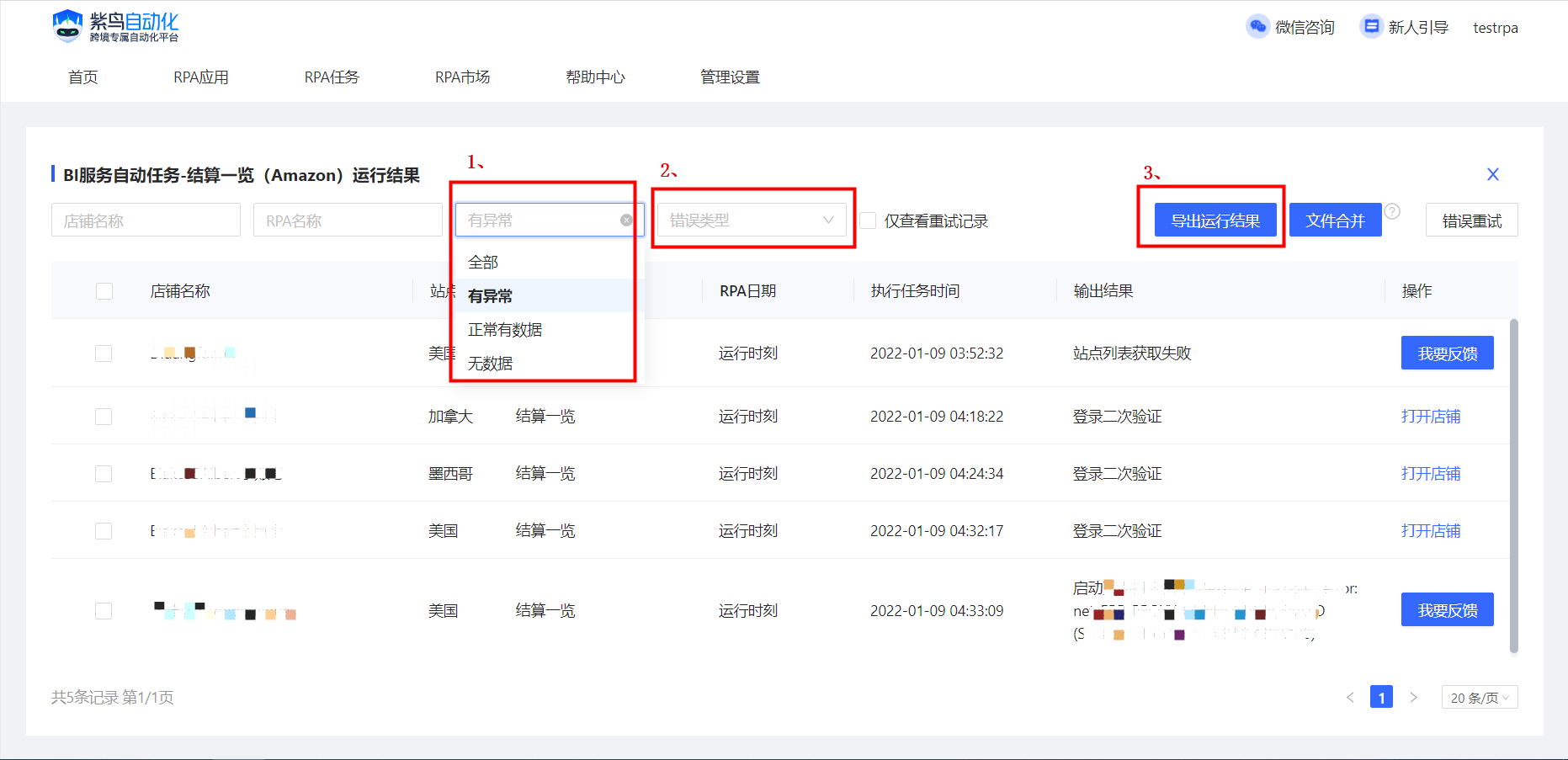Viewport: 1568px width, 760px height.
Task: Open the 帮助中心 nav tab
Action: pos(595,77)
